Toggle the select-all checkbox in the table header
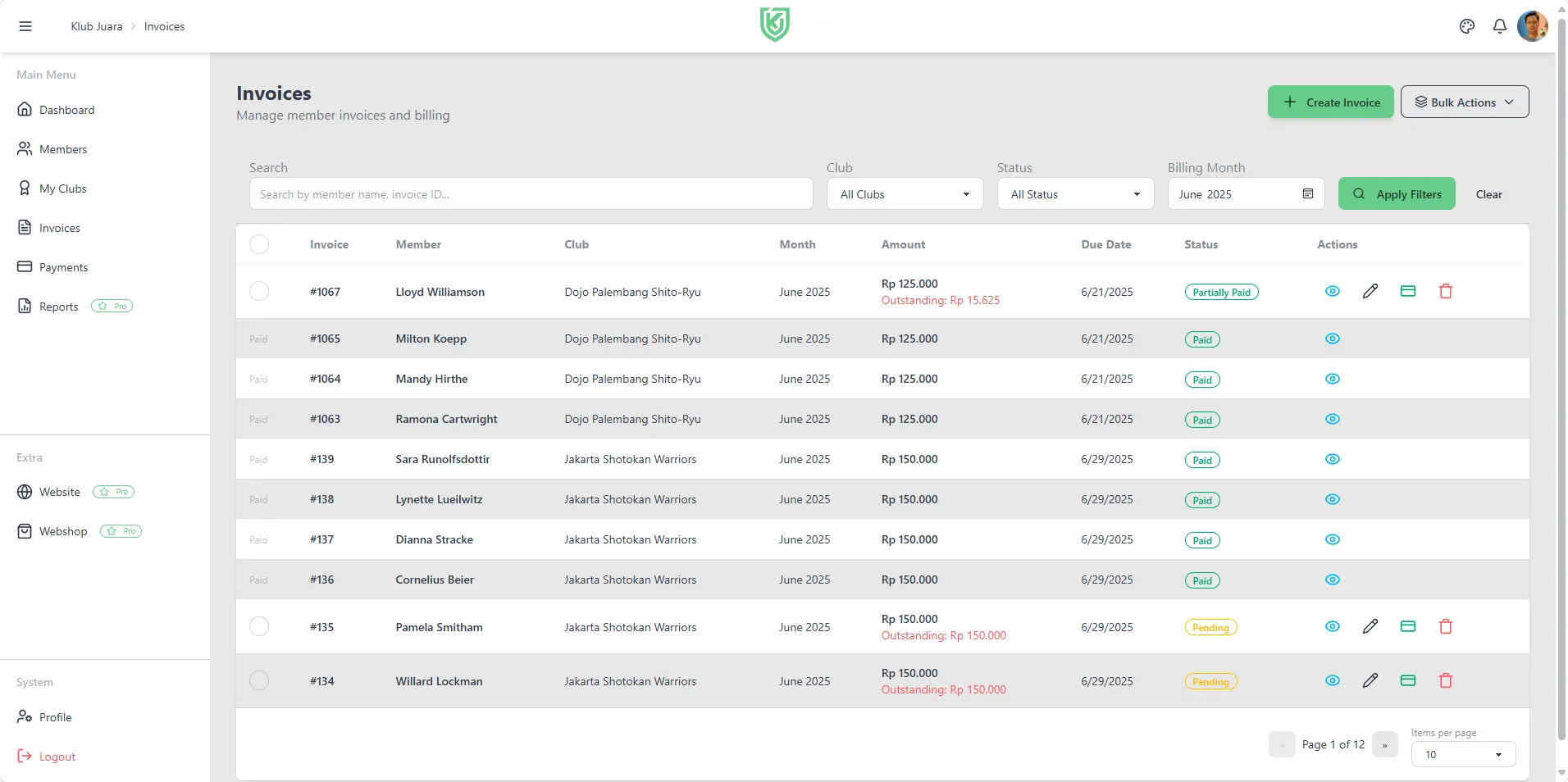Screen dimensions: 1568x782 point(259,243)
